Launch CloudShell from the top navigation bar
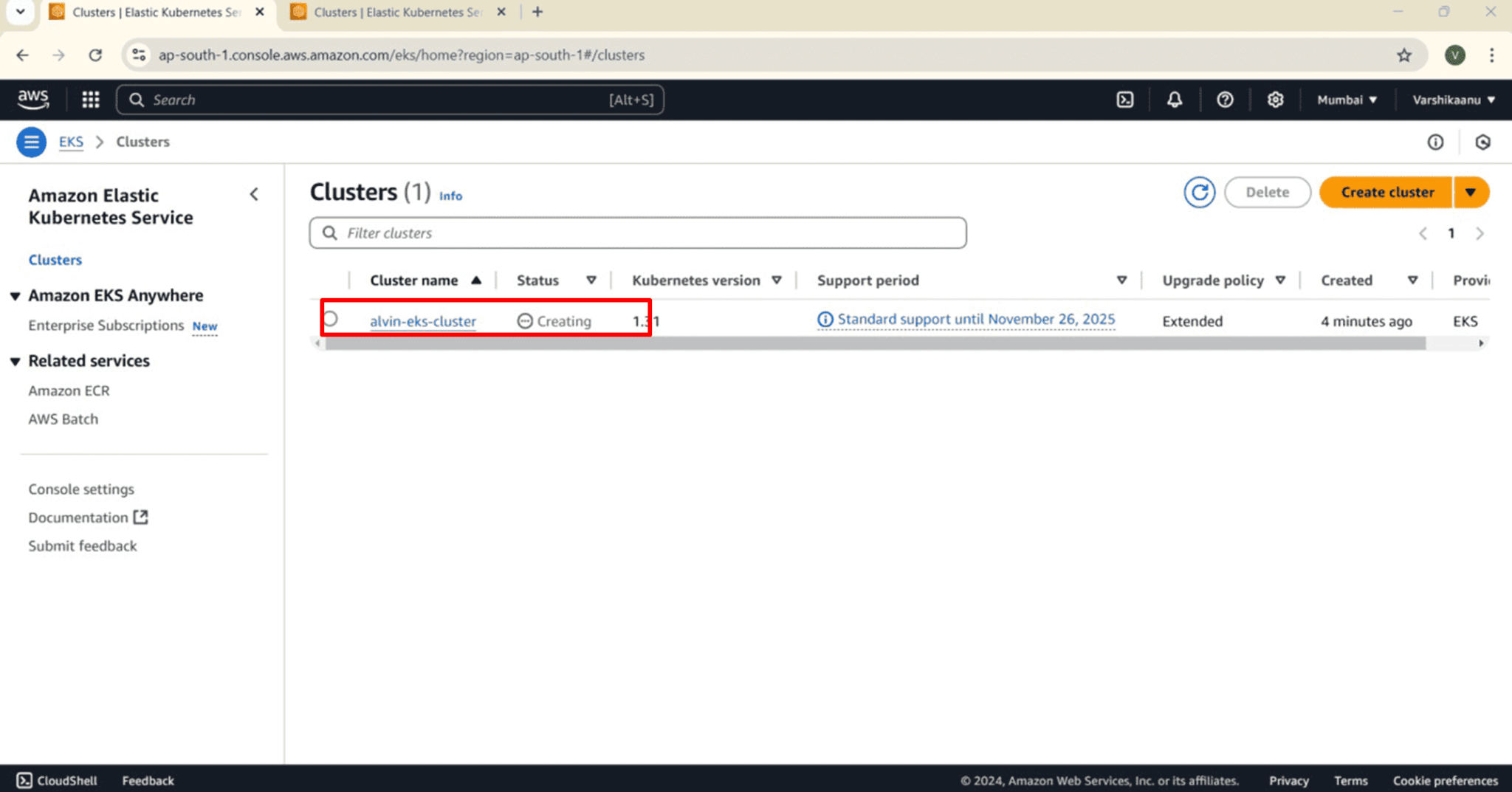1512x792 pixels. point(1124,100)
